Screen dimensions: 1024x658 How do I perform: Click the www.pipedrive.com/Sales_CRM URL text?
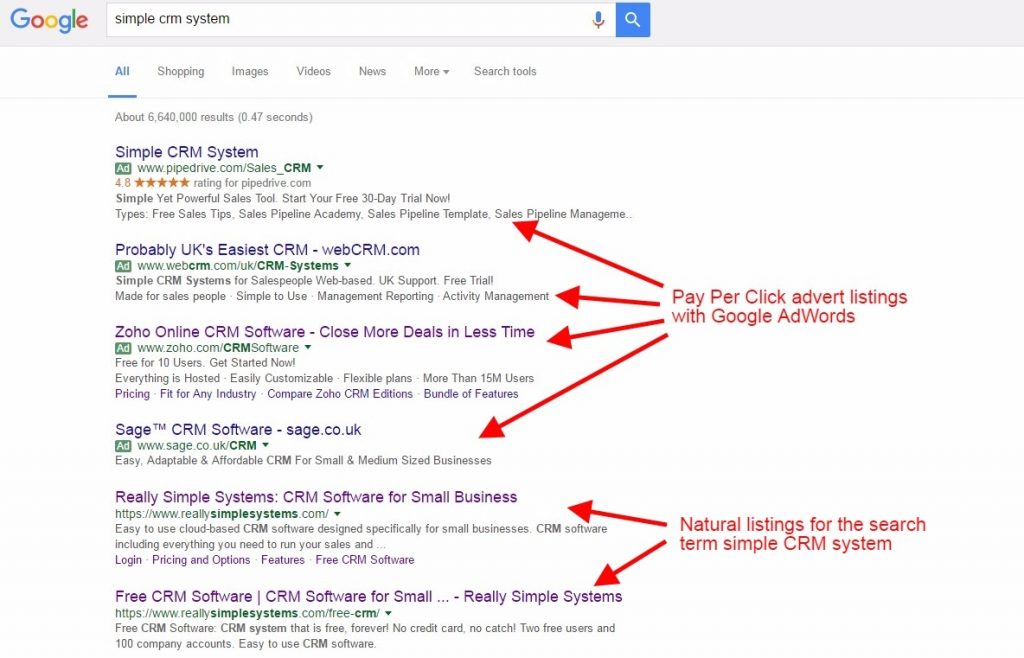click(x=224, y=168)
